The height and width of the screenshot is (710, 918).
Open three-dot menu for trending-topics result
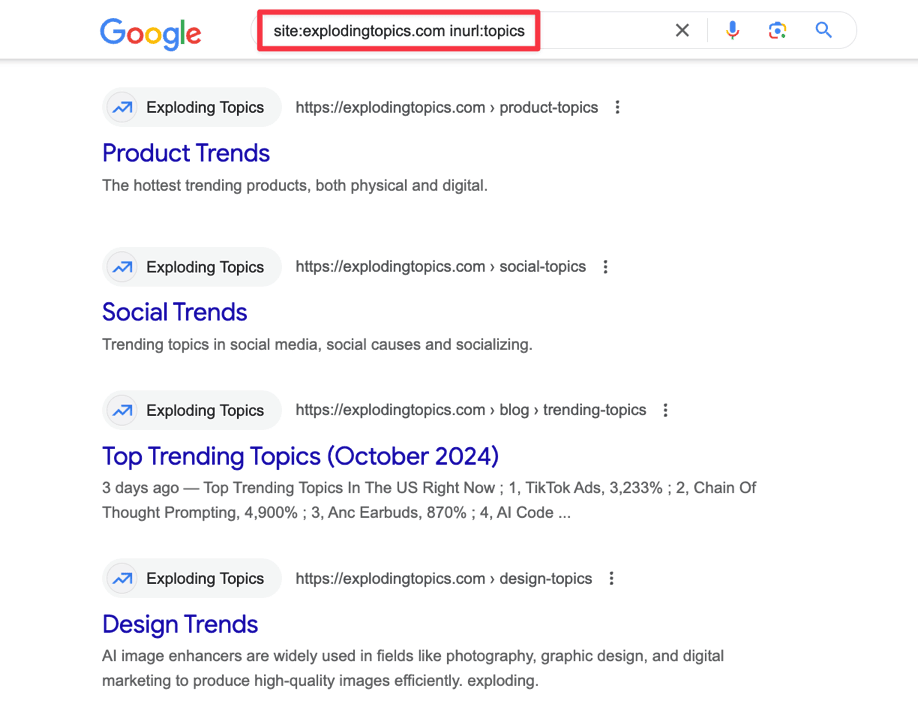pyautogui.click(x=665, y=410)
